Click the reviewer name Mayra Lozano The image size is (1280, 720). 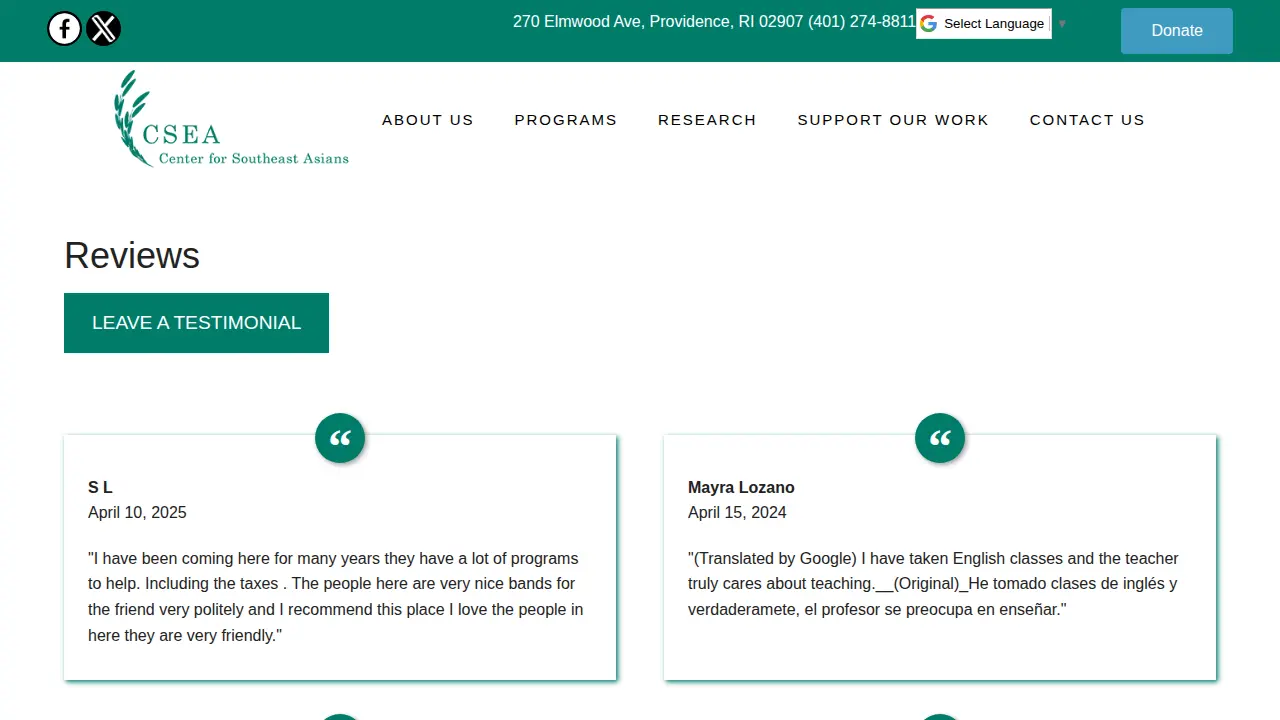click(741, 488)
